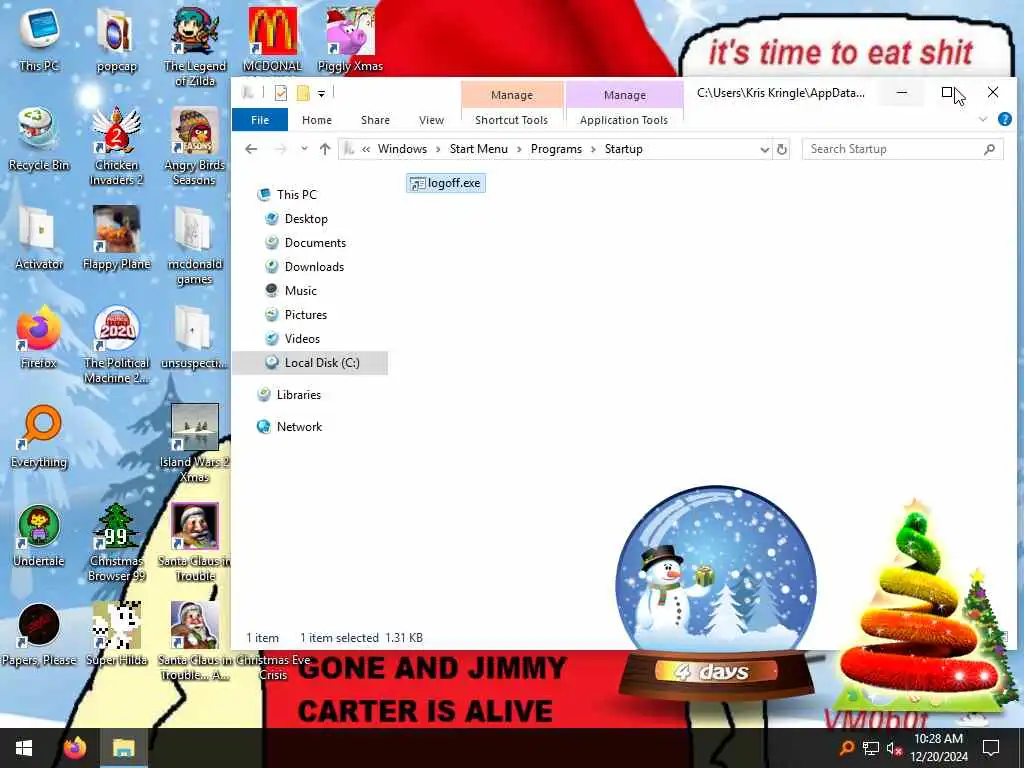Open Libraries in navigation pane
This screenshot has width=1024, height=768.
tap(298, 394)
